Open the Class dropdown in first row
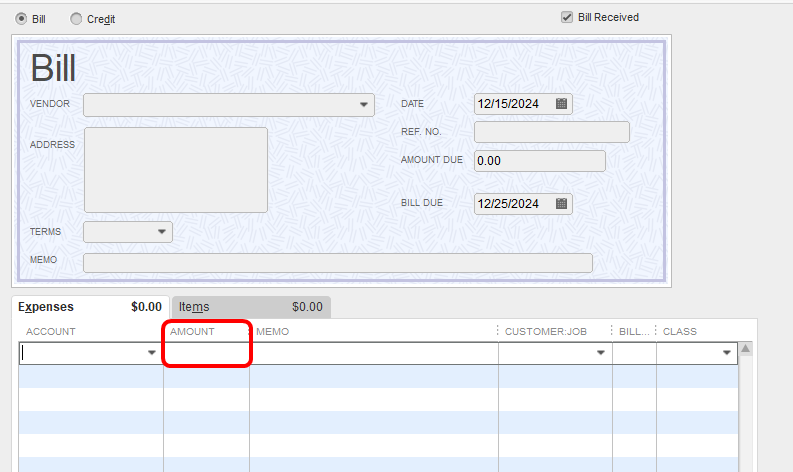Image resolution: width=793 pixels, height=472 pixels. point(726,353)
